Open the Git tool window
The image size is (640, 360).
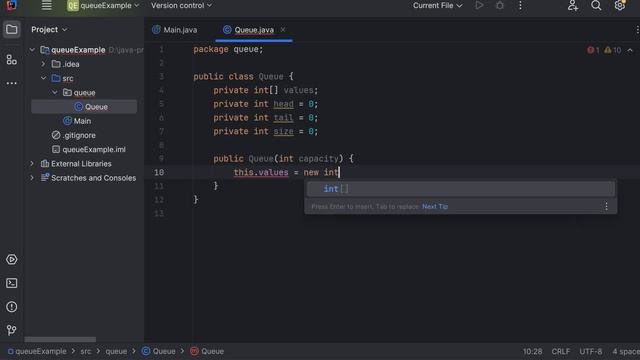11,330
